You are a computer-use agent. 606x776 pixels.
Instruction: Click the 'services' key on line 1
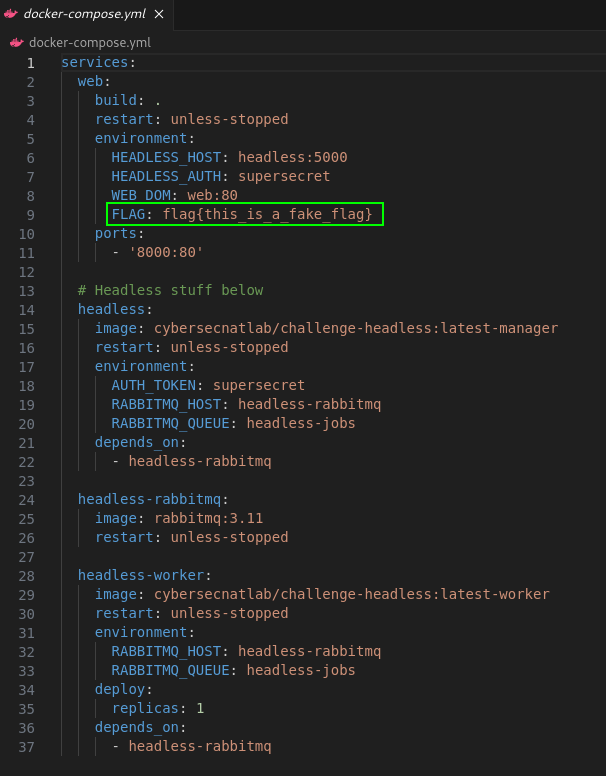[95, 62]
